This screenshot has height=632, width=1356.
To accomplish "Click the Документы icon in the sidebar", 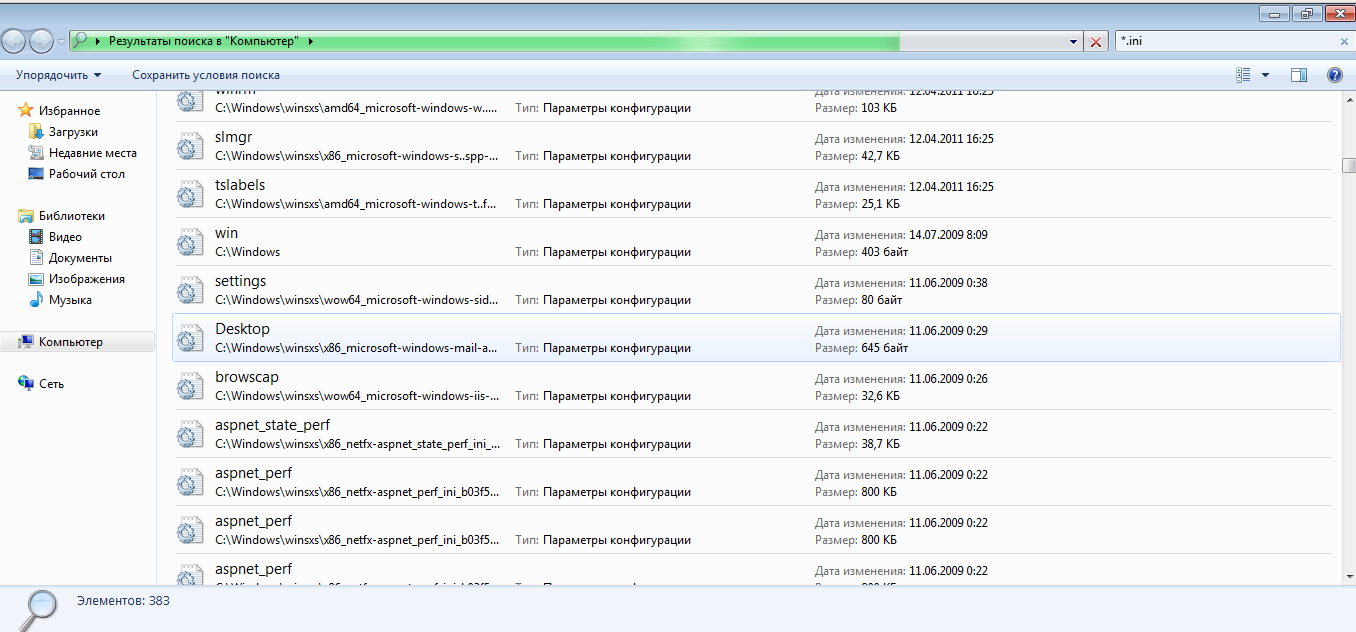I will coord(36,257).
